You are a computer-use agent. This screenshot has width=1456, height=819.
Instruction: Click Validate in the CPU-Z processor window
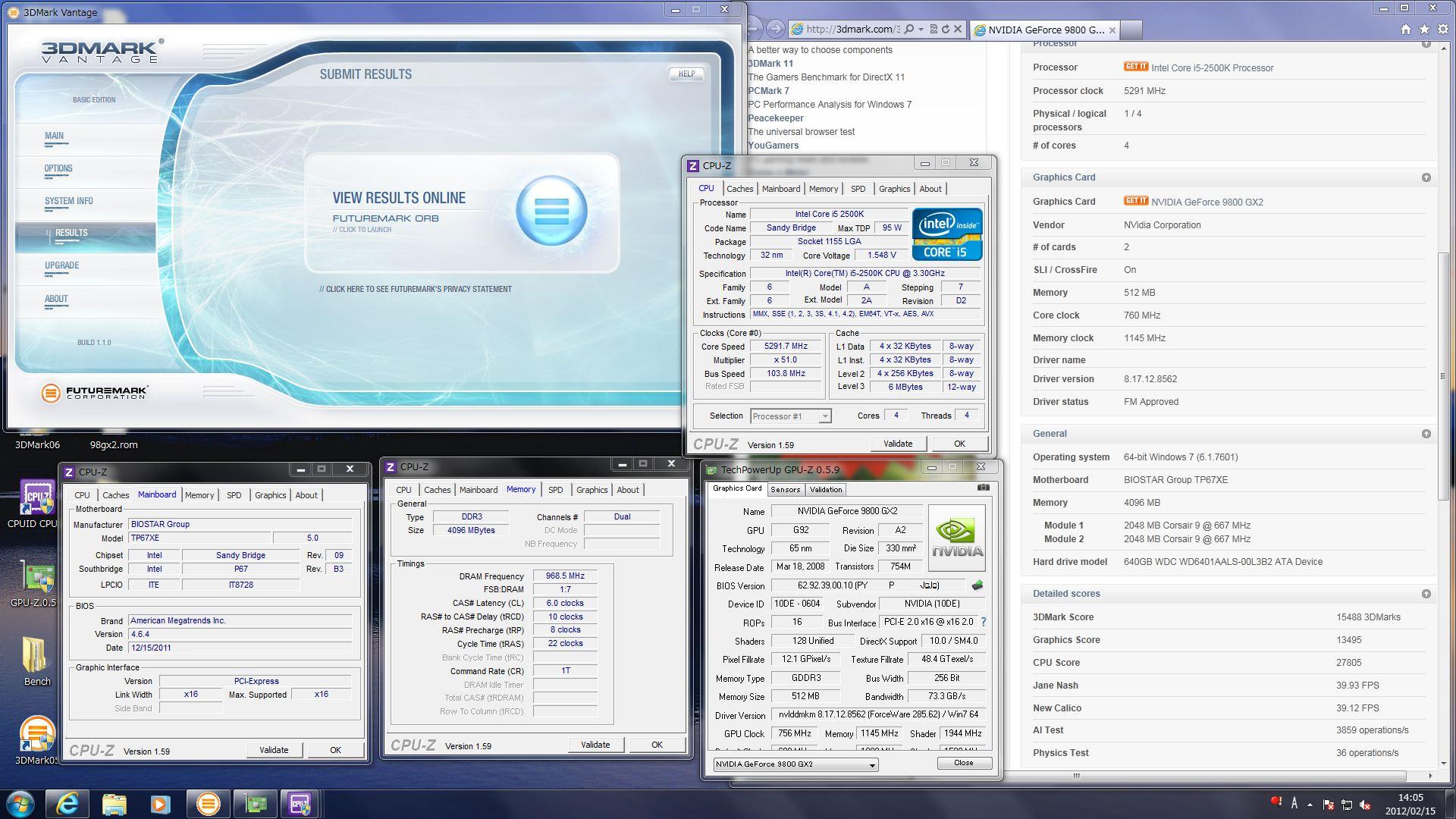pyautogui.click(x=898, y=444)
